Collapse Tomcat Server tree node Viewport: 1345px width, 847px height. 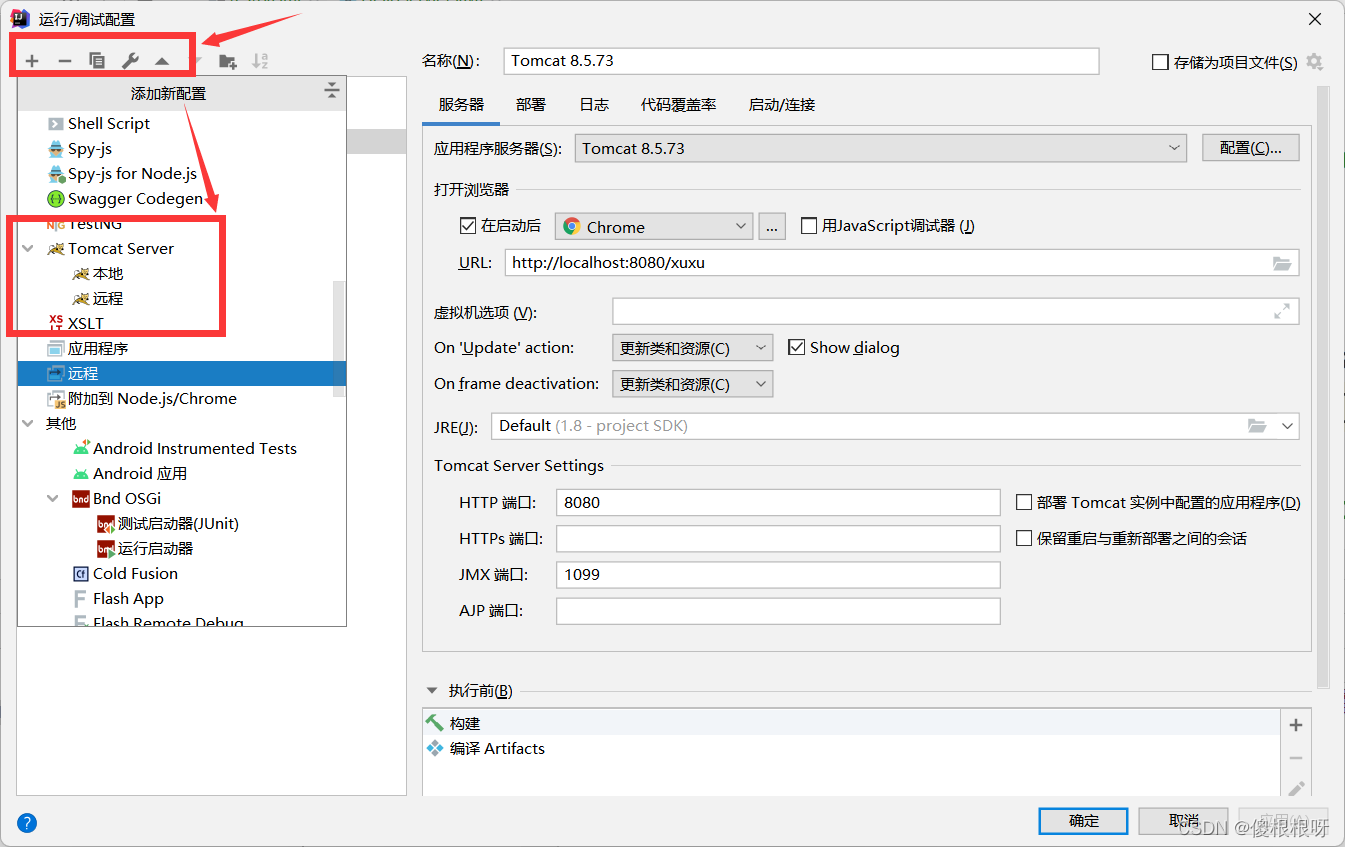[28, 248]
